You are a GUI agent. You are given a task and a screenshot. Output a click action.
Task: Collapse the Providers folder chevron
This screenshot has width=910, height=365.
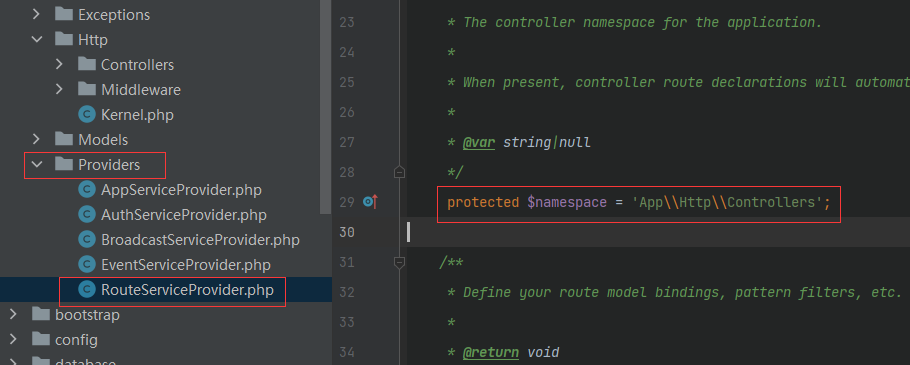[x=37, y=165]
